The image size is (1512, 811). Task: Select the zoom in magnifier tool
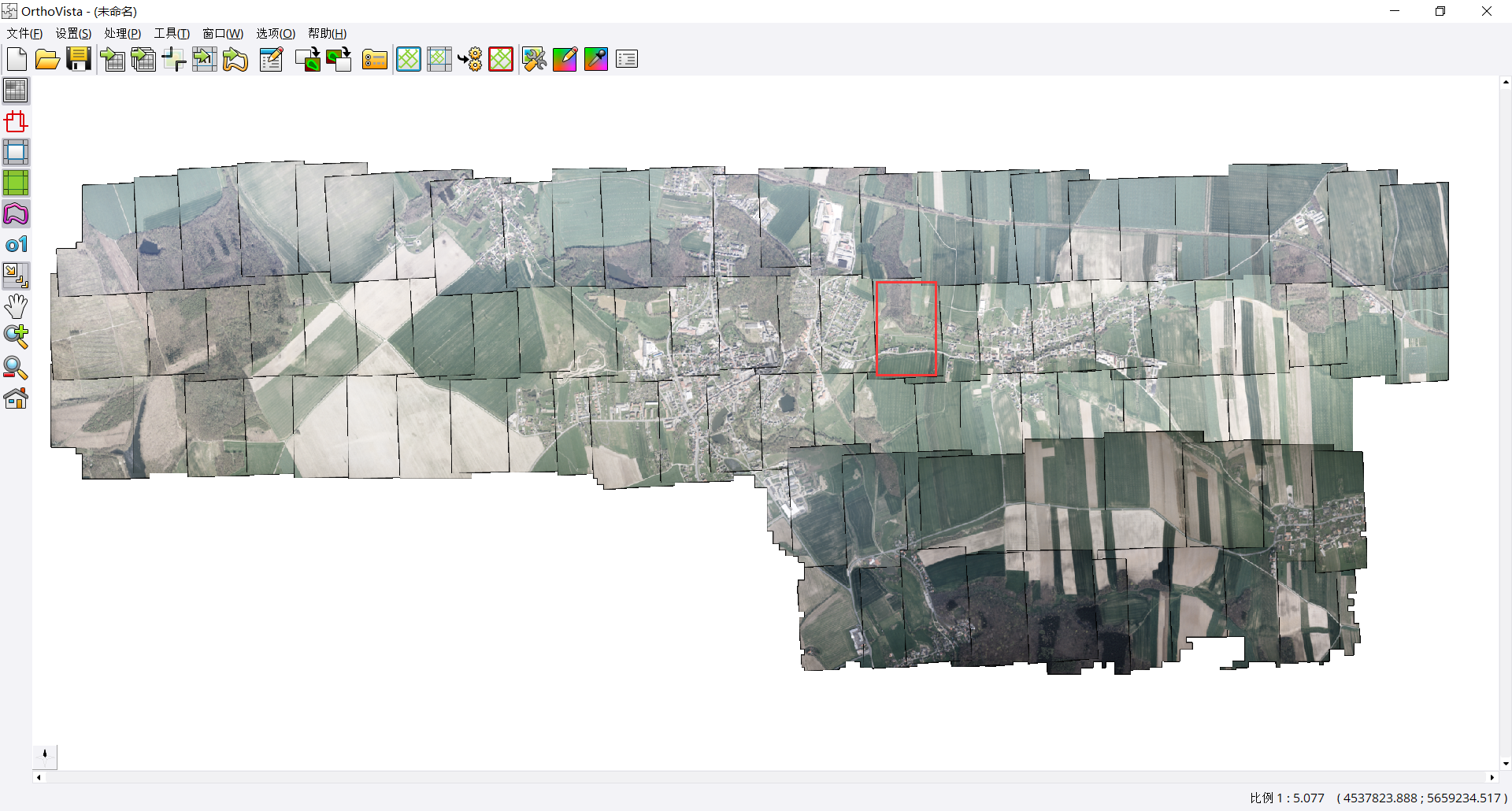16,337
